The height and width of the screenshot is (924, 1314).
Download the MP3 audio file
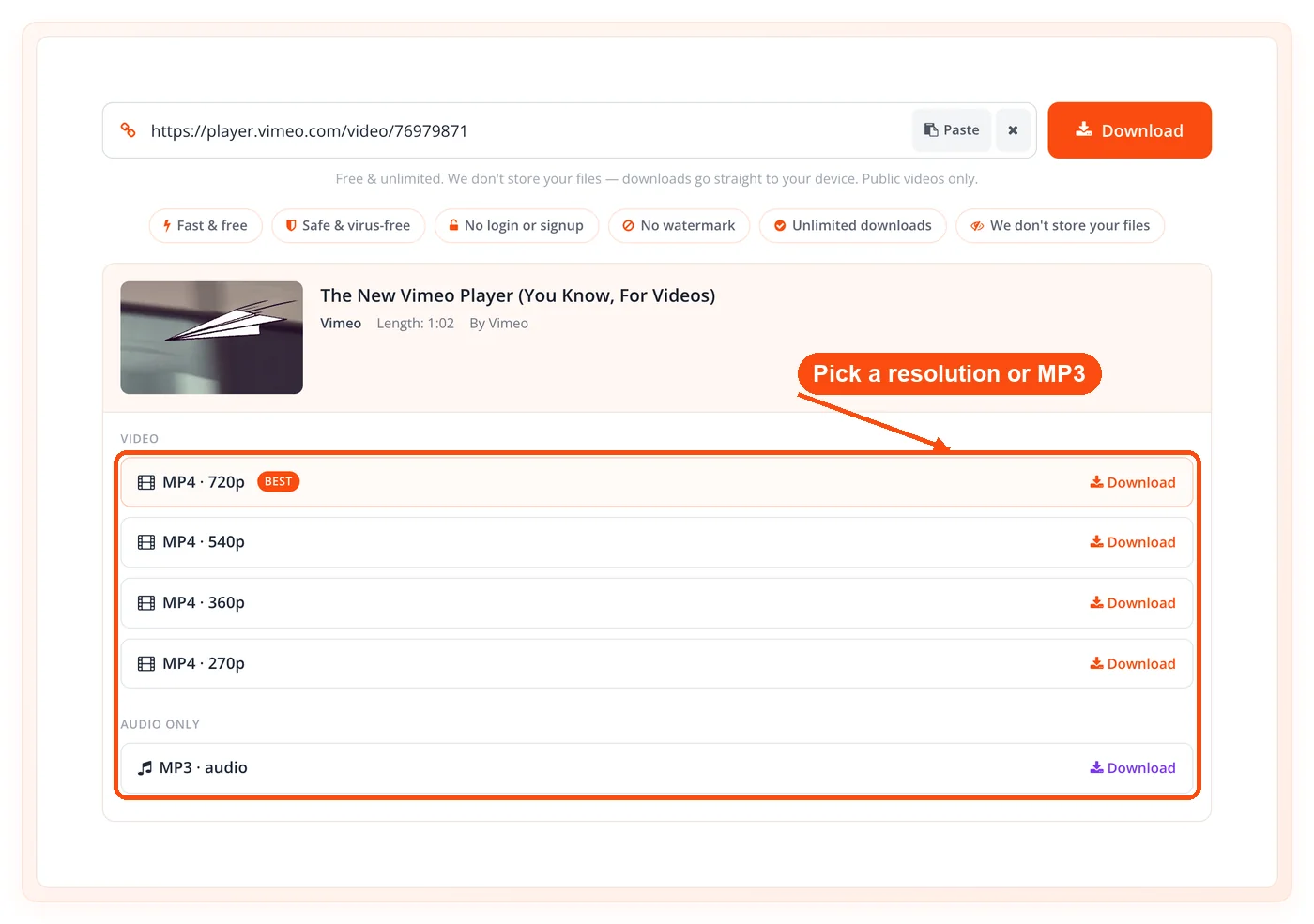[x=1132, y=767]
